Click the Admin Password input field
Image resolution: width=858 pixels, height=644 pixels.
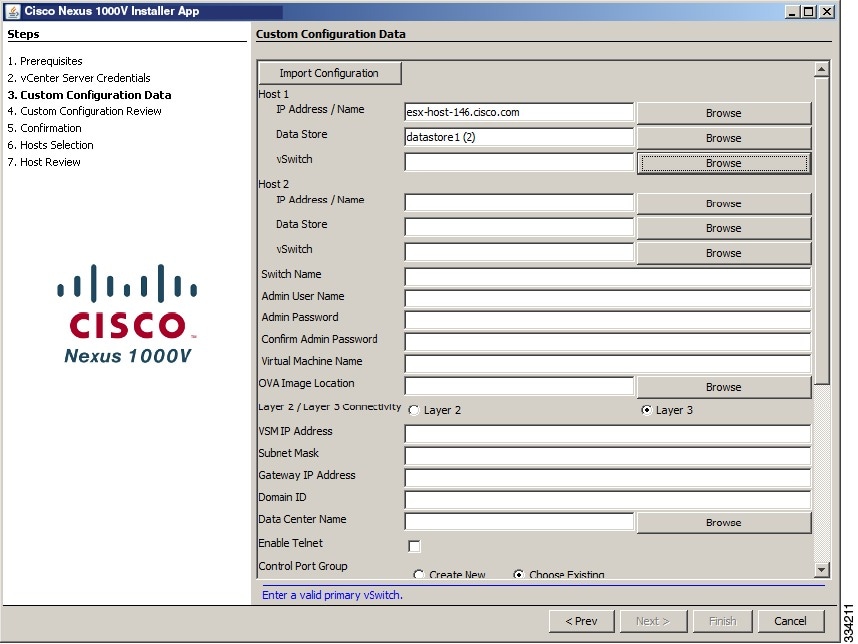click(x=605, y=319)
